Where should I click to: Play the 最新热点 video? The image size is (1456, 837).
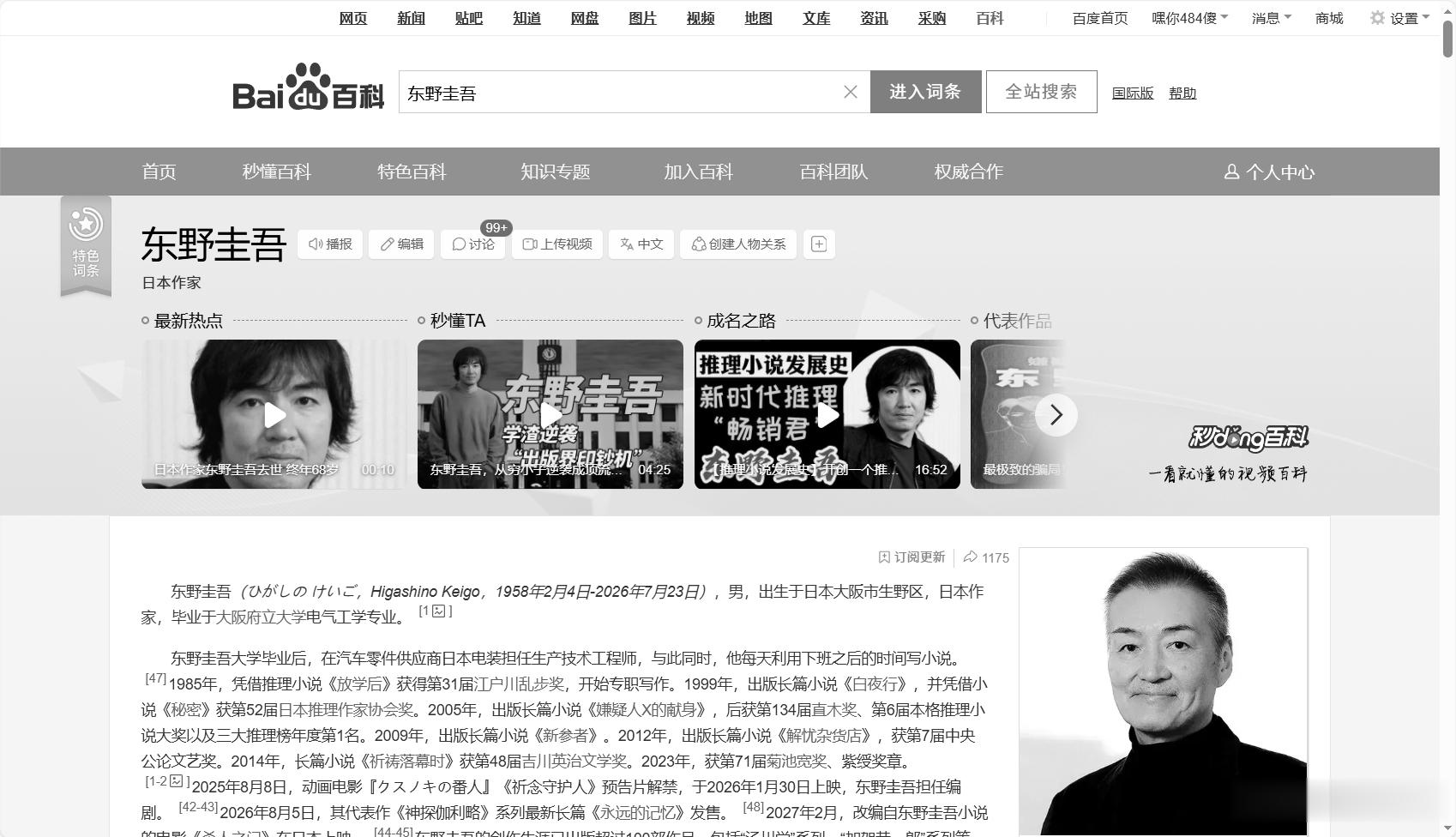click(274, 414)
